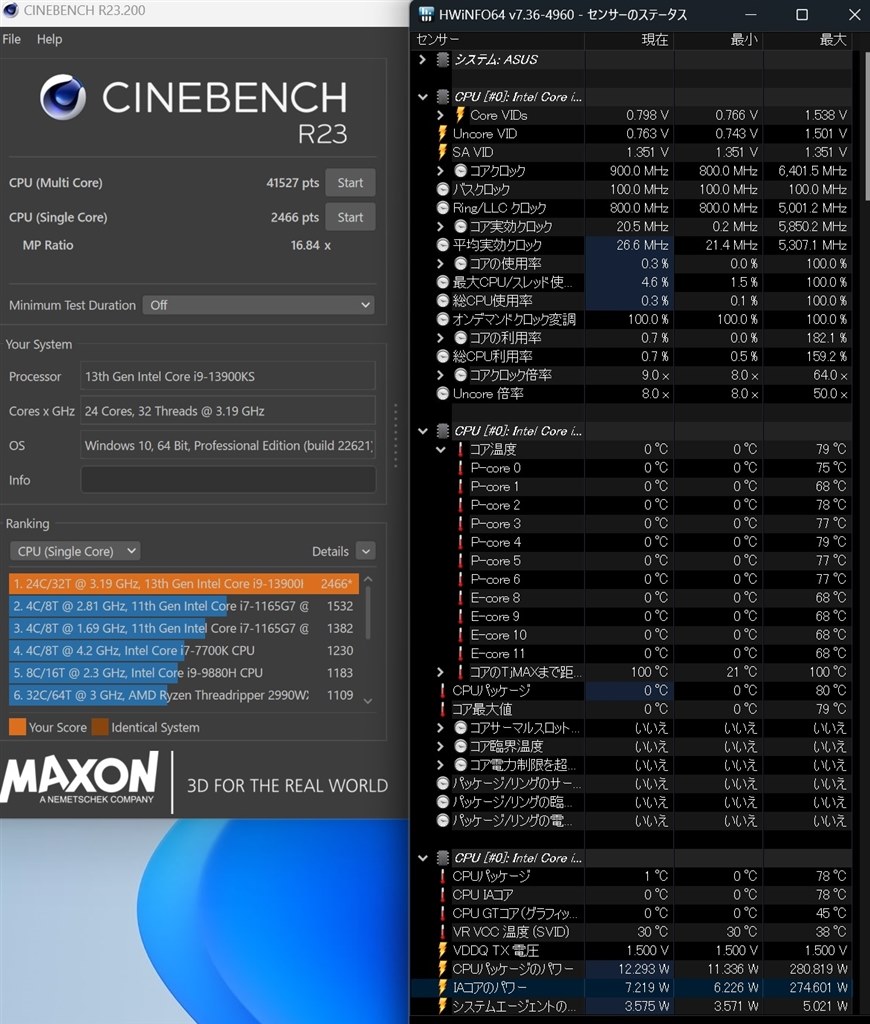Screen dimensions: 870x1024
Task: Click the 最小 column header
Action: (x=718, y=40)
